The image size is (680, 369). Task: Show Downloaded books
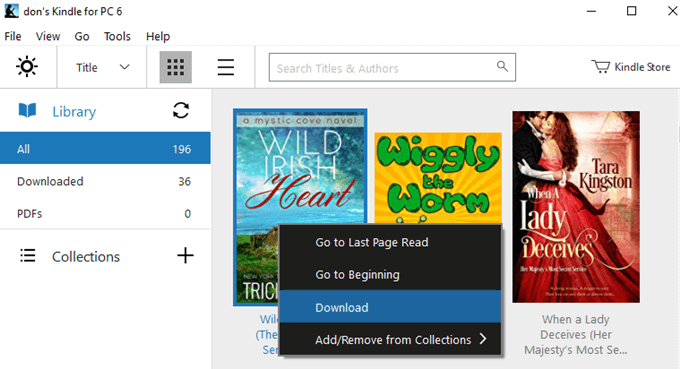105,181
